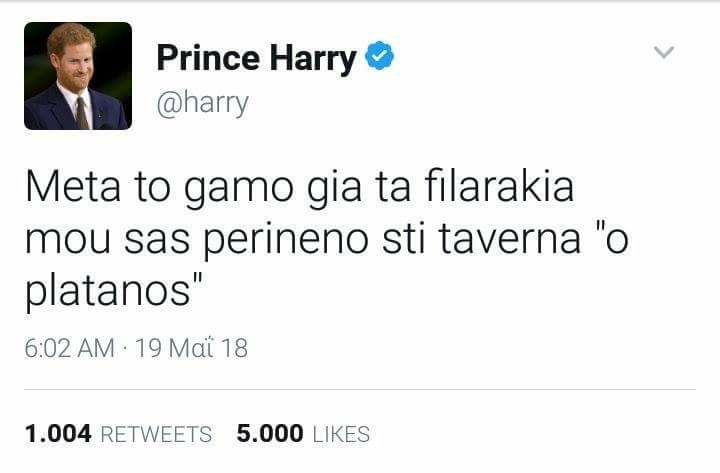Select the word "platanos" in the tweet
Image resolution: width=720 pixels, height=473 pixels.
tap(108, 292)
